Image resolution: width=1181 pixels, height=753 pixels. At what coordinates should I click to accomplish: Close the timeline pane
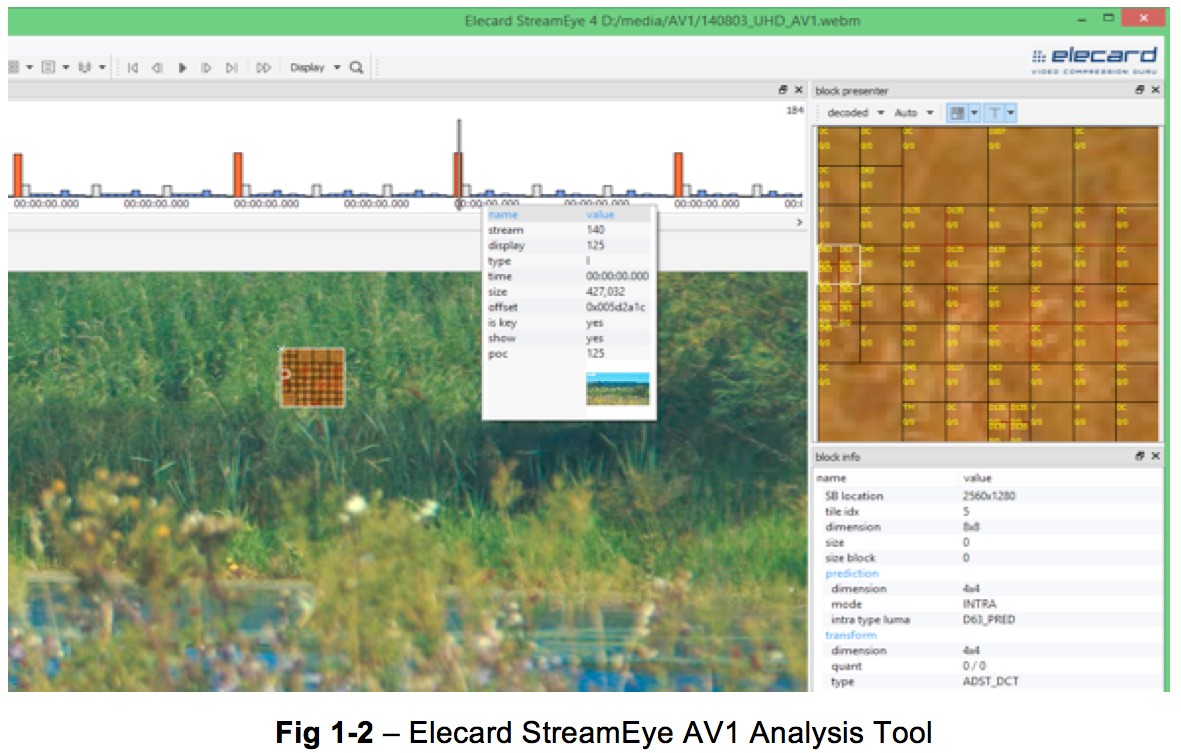pos(797,89)
